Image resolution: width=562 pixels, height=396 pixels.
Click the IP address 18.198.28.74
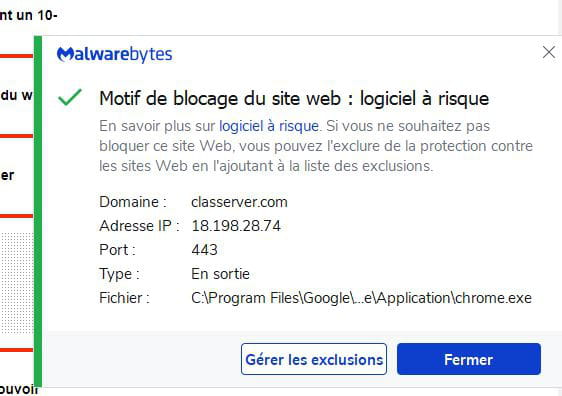[x=236, y=226]
